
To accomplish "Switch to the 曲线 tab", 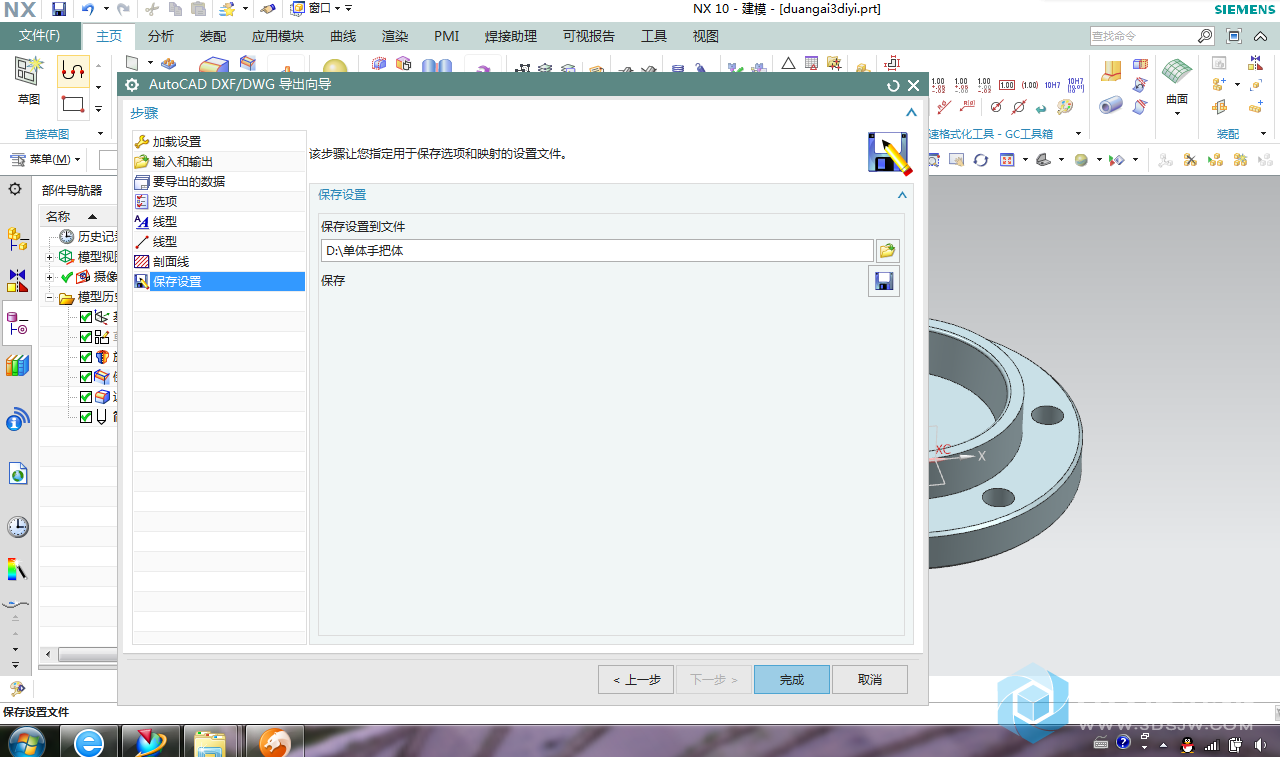I will (343, 36).
